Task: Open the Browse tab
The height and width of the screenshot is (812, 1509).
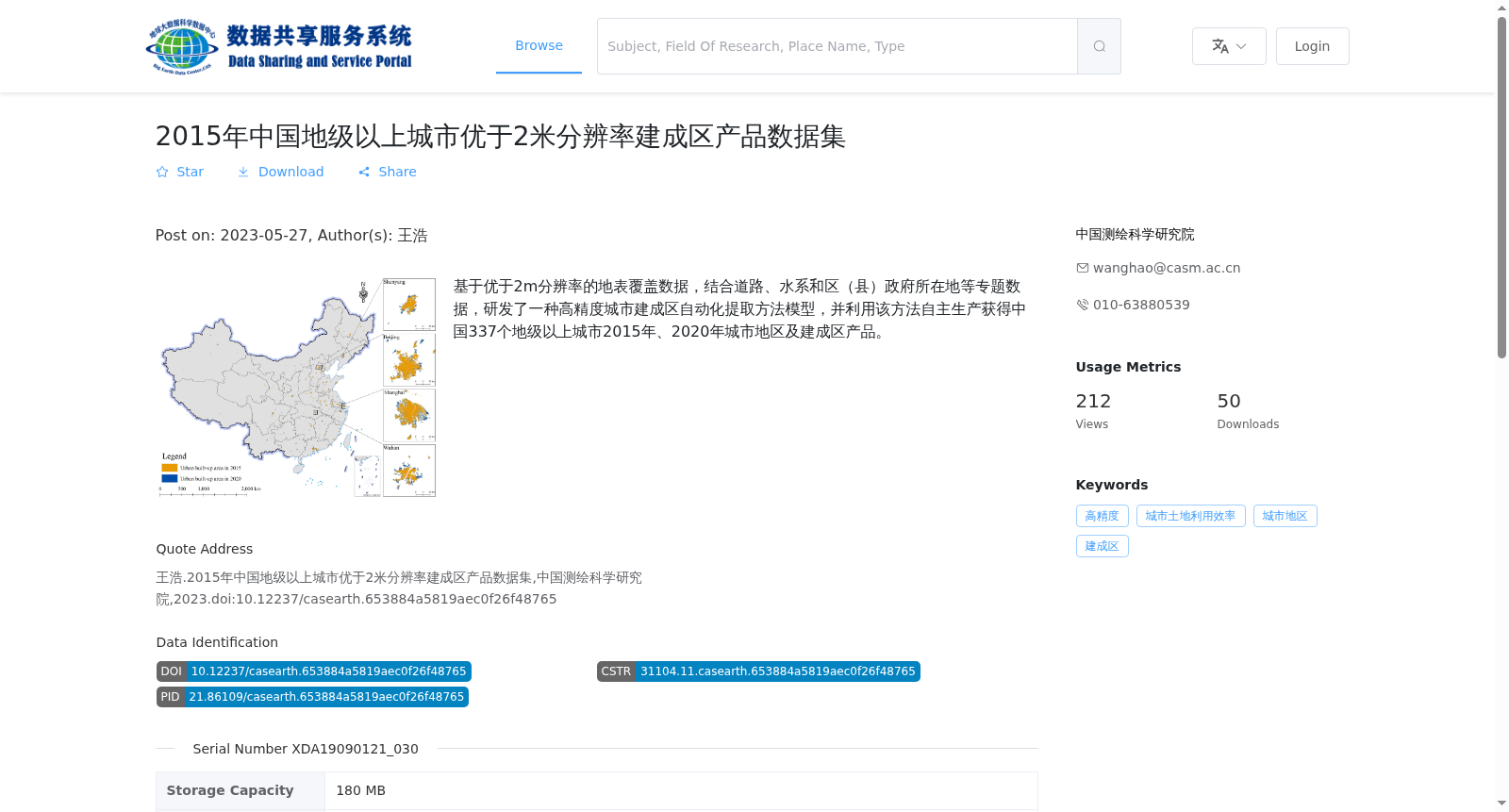Action: pyautogui.click(x=539, y=45)
